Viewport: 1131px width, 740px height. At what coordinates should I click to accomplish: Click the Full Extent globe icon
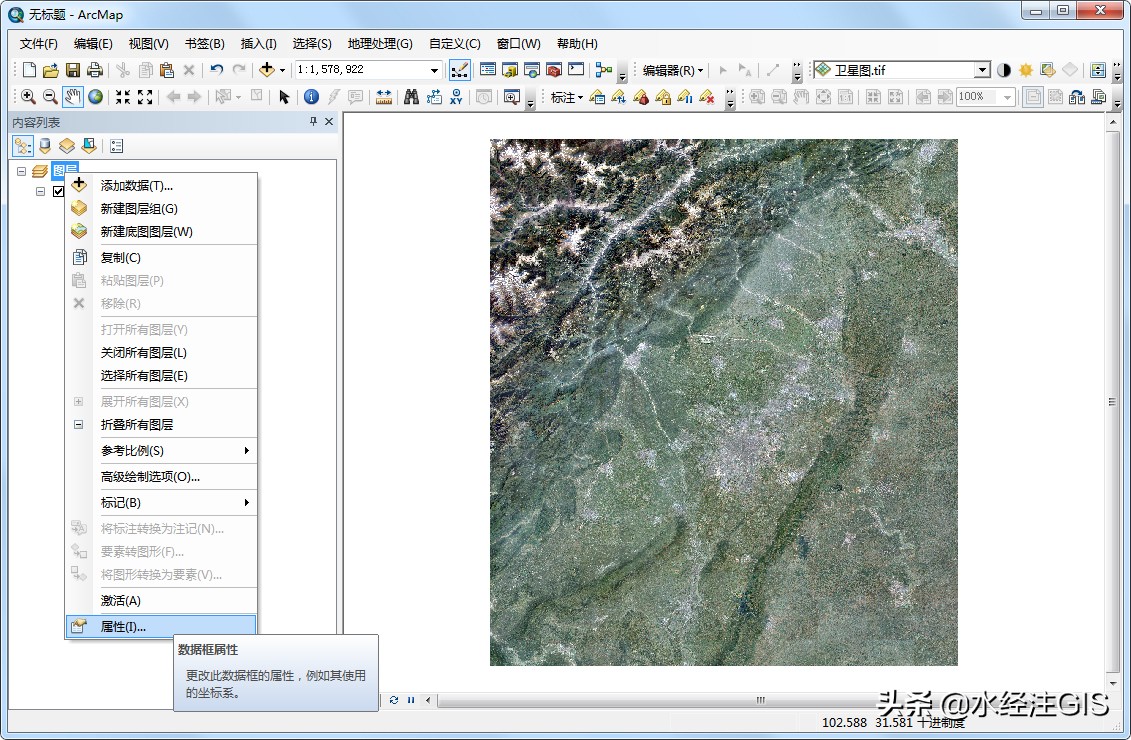tap(95, 97)
